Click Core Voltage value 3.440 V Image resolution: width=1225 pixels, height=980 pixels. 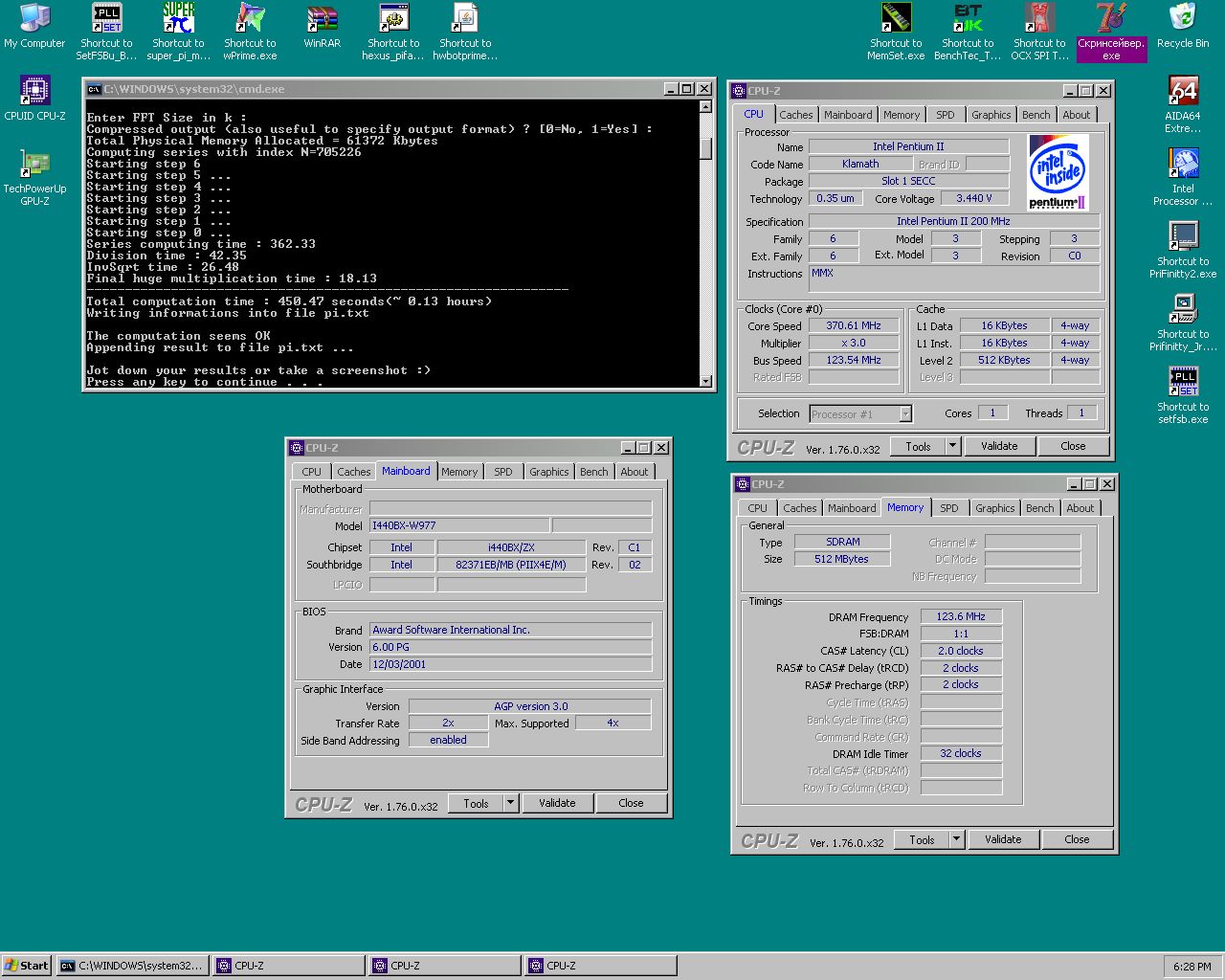pyautogui.click(x=974, y=198)
